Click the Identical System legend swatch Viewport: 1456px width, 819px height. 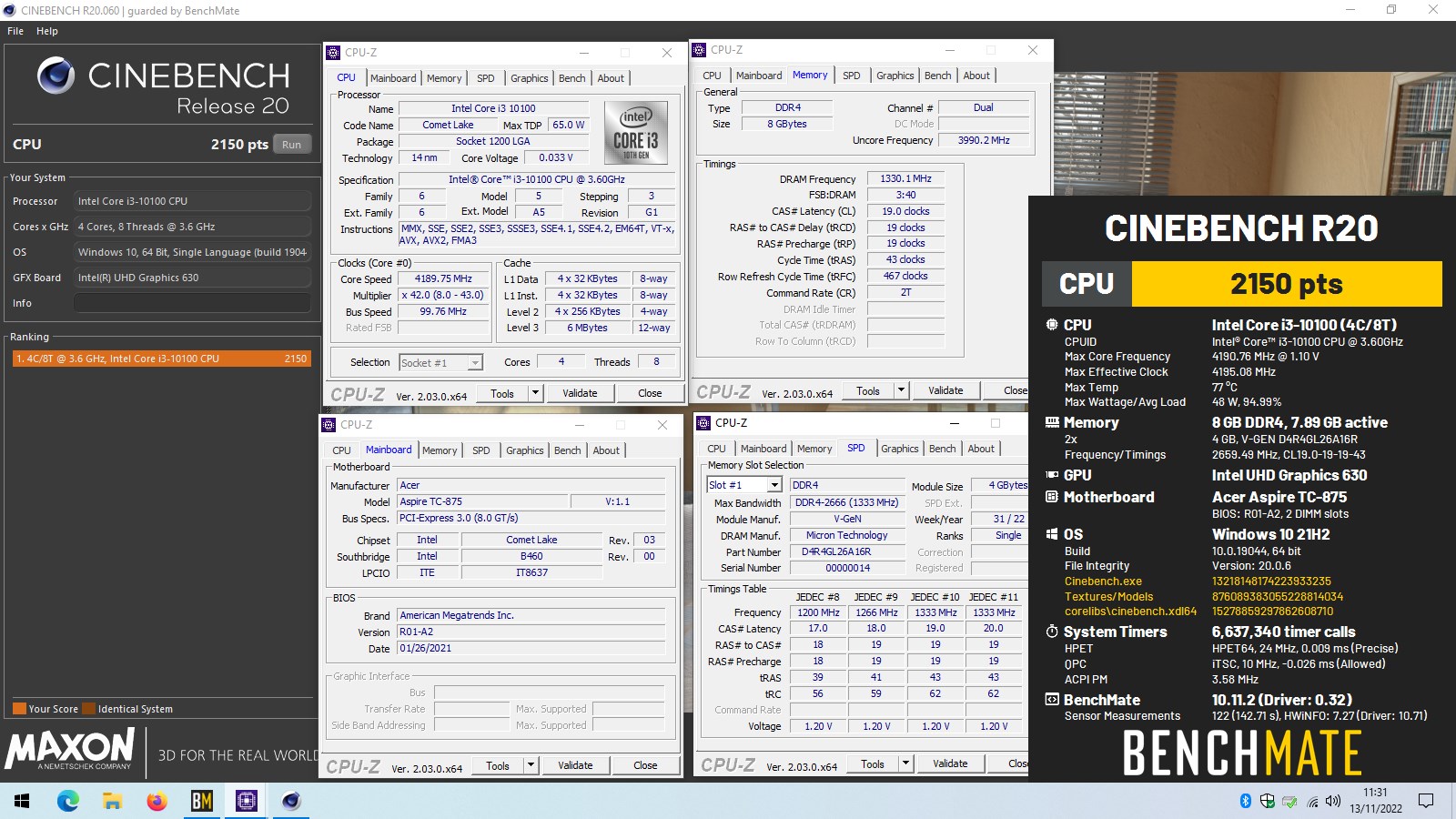(89, 709)
